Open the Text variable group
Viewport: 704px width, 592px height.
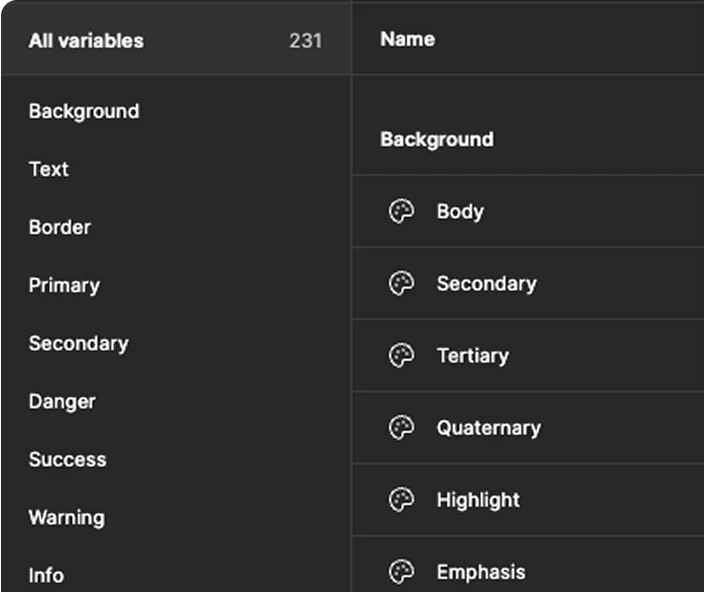pos(49,169)
